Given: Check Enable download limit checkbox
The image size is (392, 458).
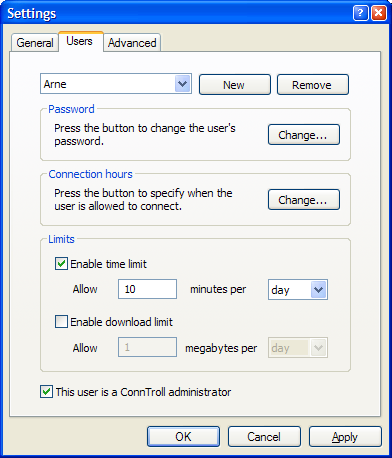Looking at the screenshot, I should 61,322.
